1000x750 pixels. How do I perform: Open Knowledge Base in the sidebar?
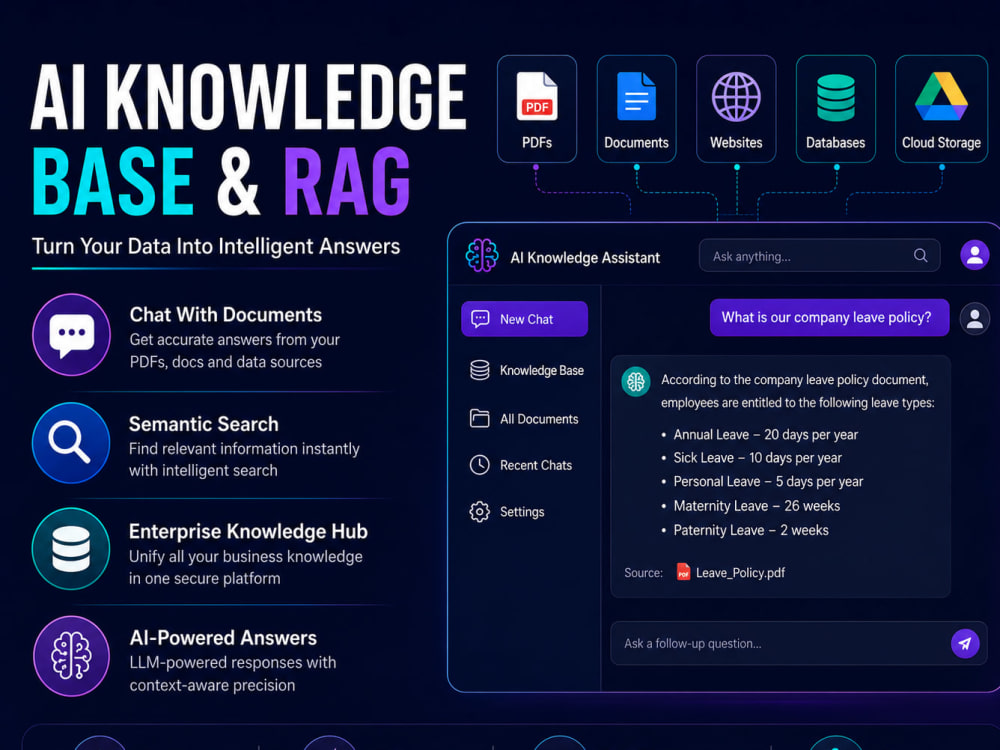[527, 370]
